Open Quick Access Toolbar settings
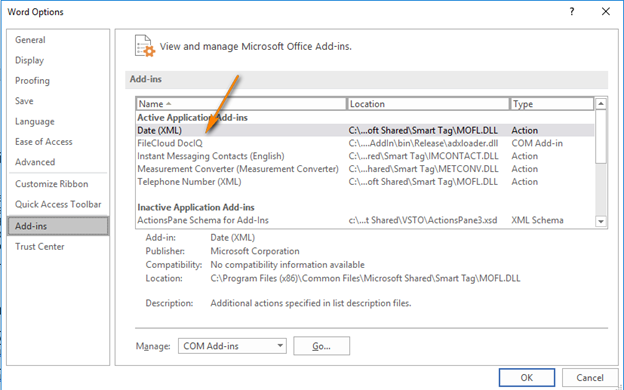 pos(58,204)
